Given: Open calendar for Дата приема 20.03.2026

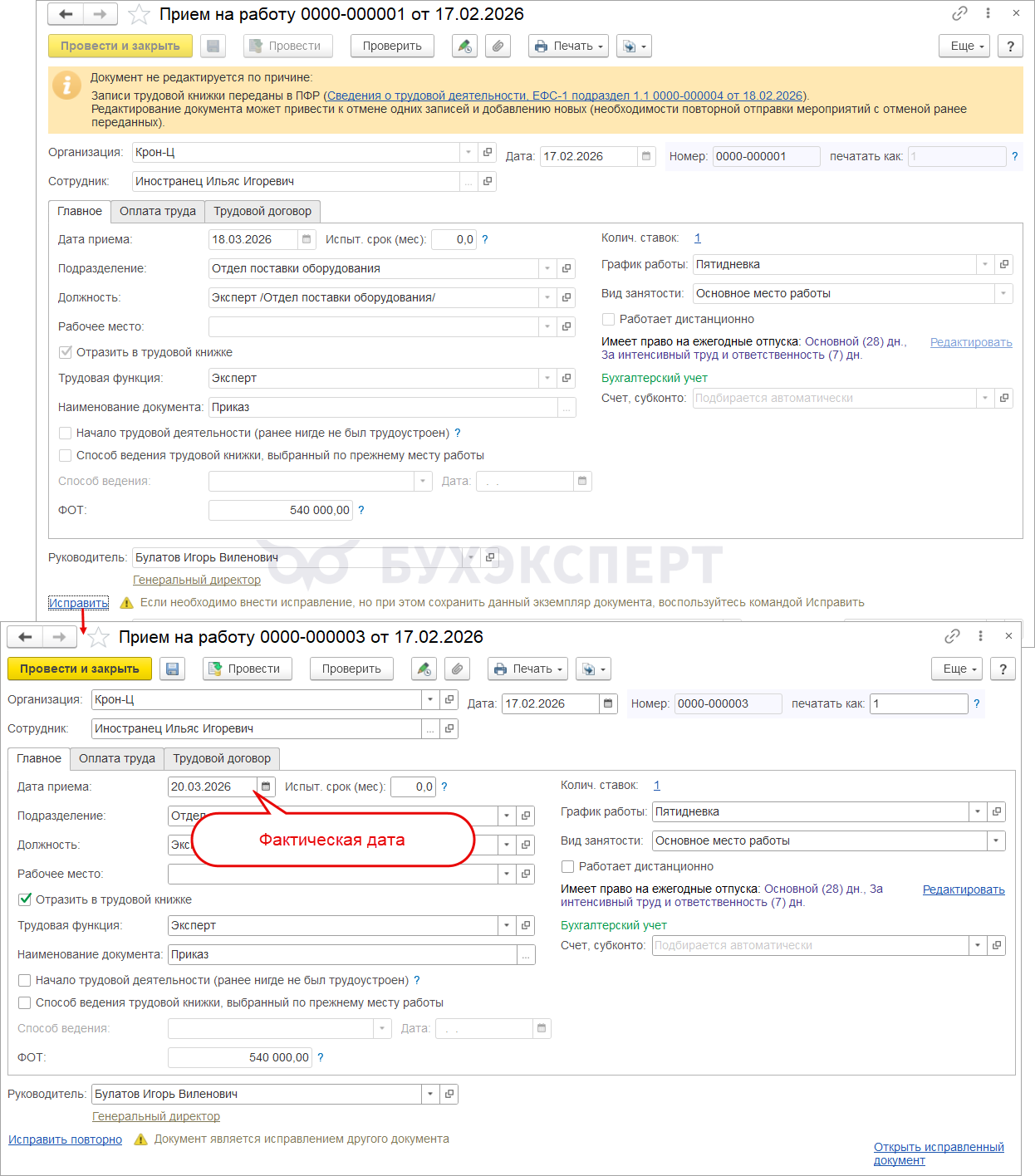Looking at the screenshot, I should (x=266, y=786).
